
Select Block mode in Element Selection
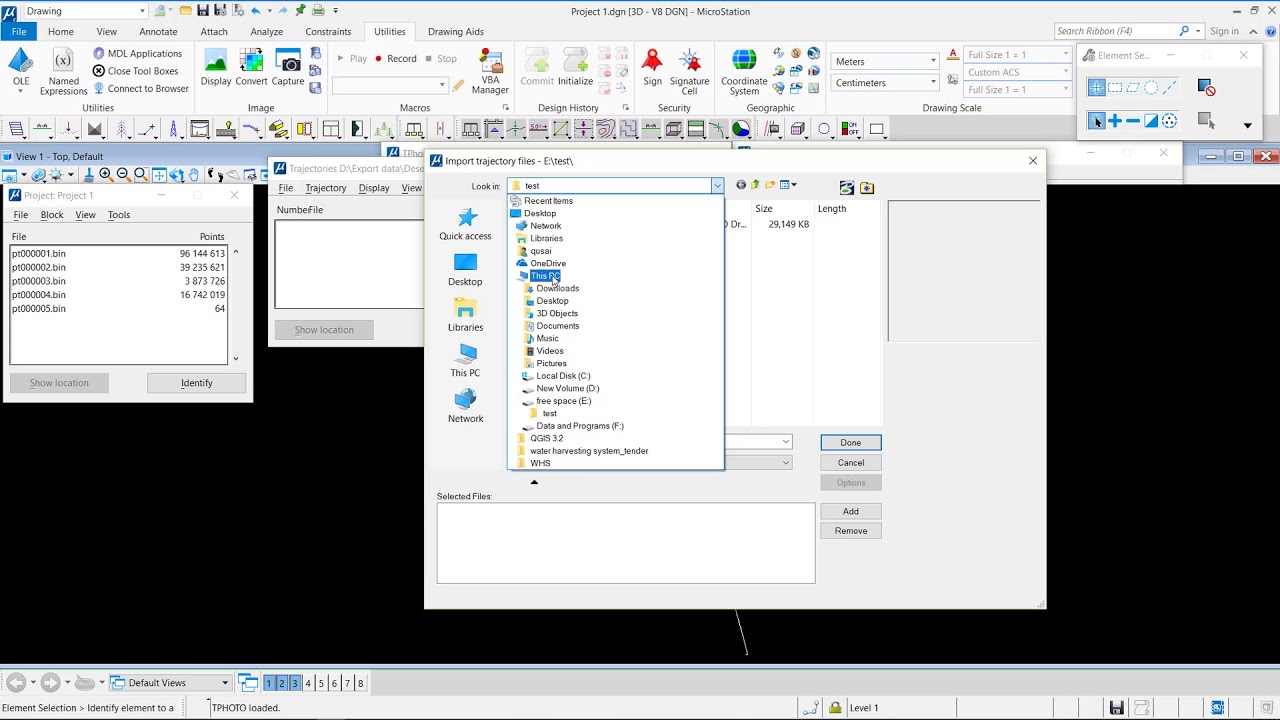click(1115, 88)
